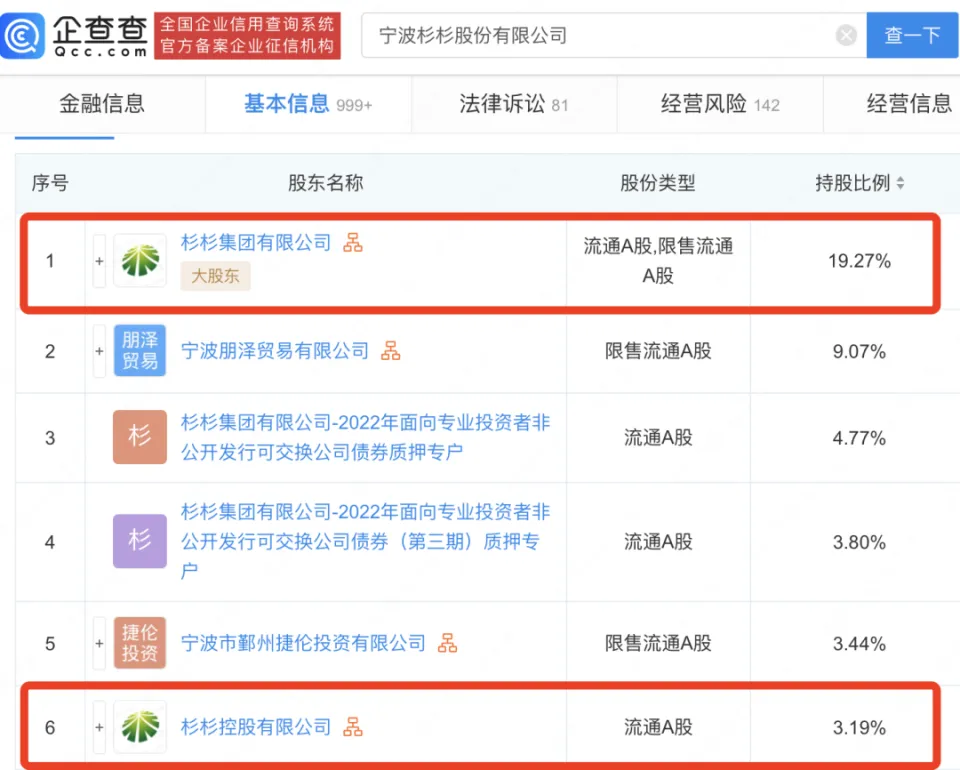Image resolution: width=960 pixels, height=770 pixels.
Task: Click the 捷伦投资 orange logo icon
Action: click(x=140, y=643)
